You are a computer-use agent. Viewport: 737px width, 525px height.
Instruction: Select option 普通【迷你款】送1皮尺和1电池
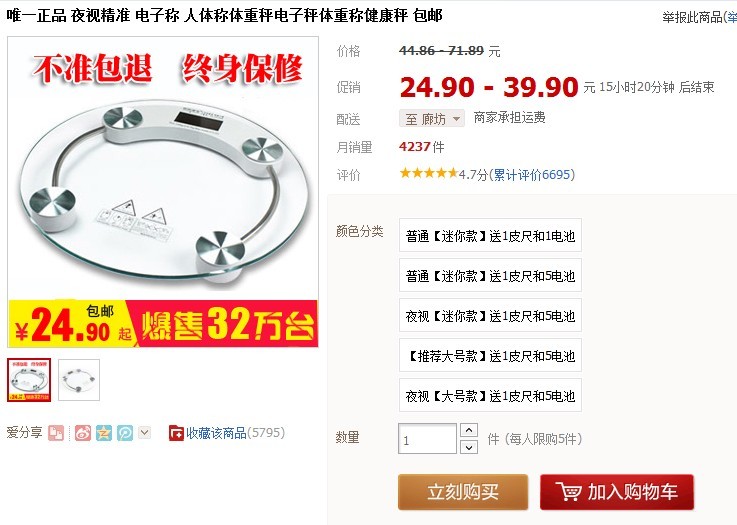[x=490, y=235]
